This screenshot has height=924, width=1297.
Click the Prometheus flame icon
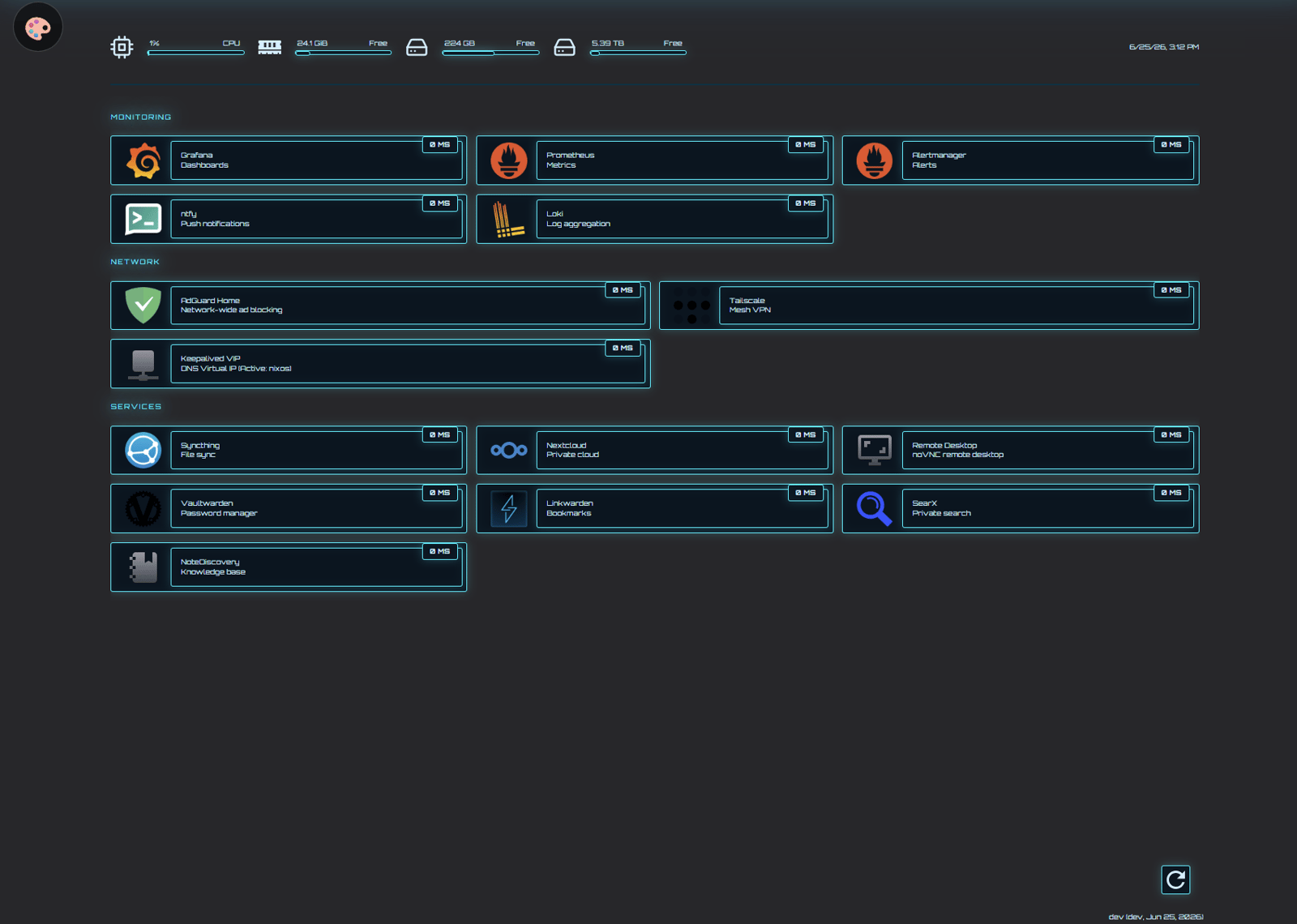pos(509,160)
